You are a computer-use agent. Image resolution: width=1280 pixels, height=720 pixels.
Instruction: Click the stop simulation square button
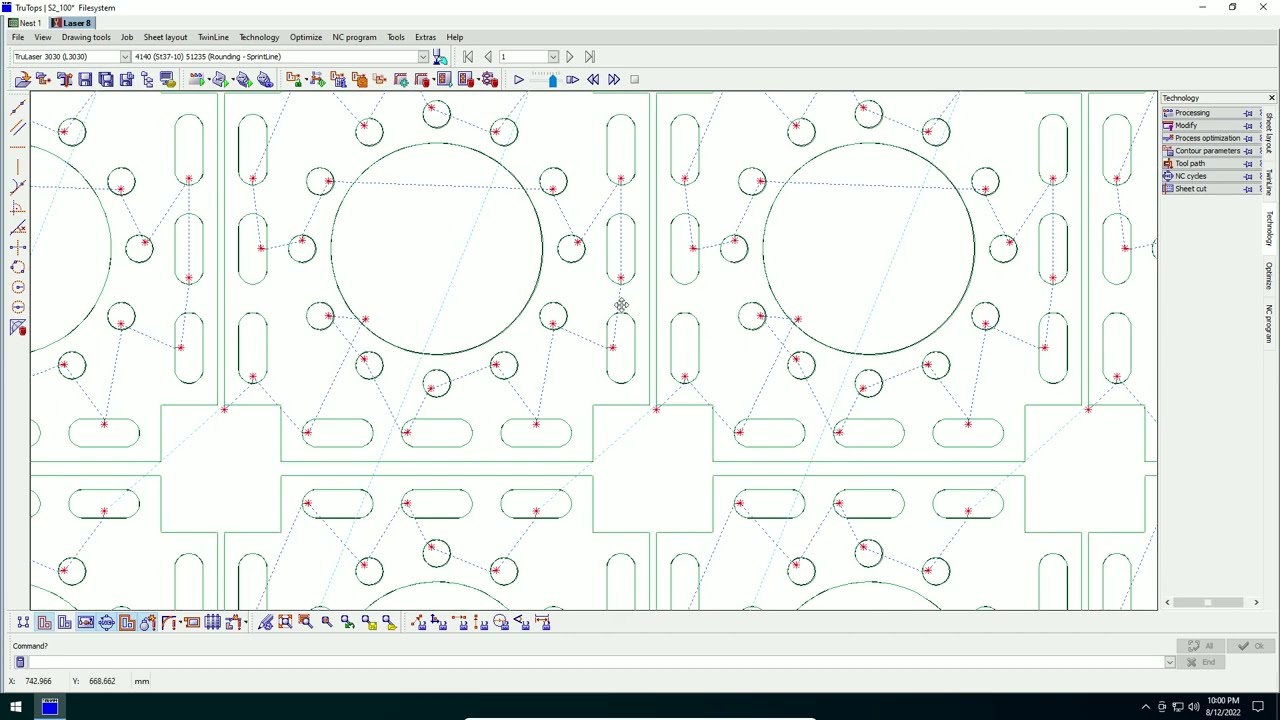tap(634, 79)
